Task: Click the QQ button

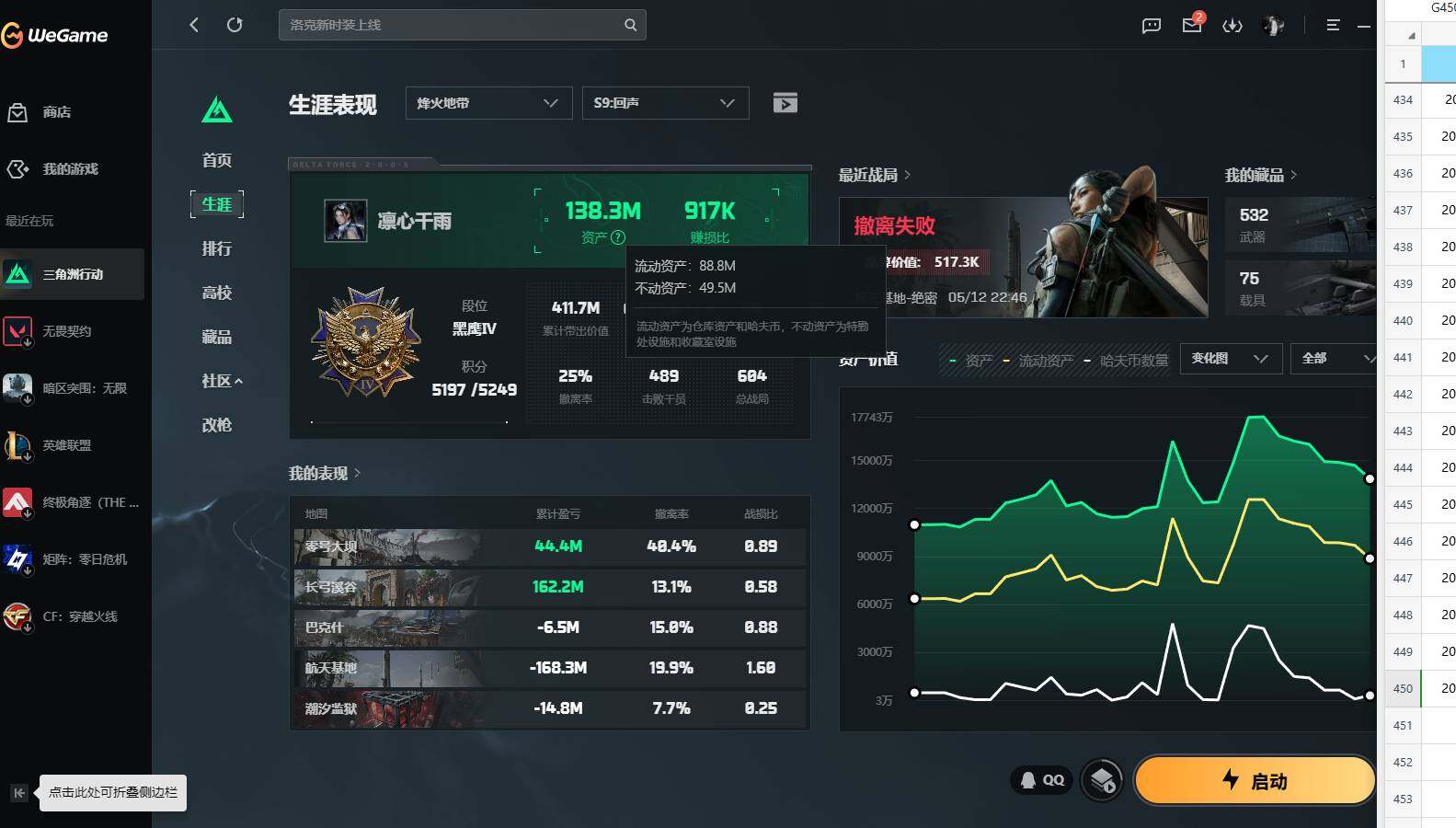Action: pos(1042,780)
